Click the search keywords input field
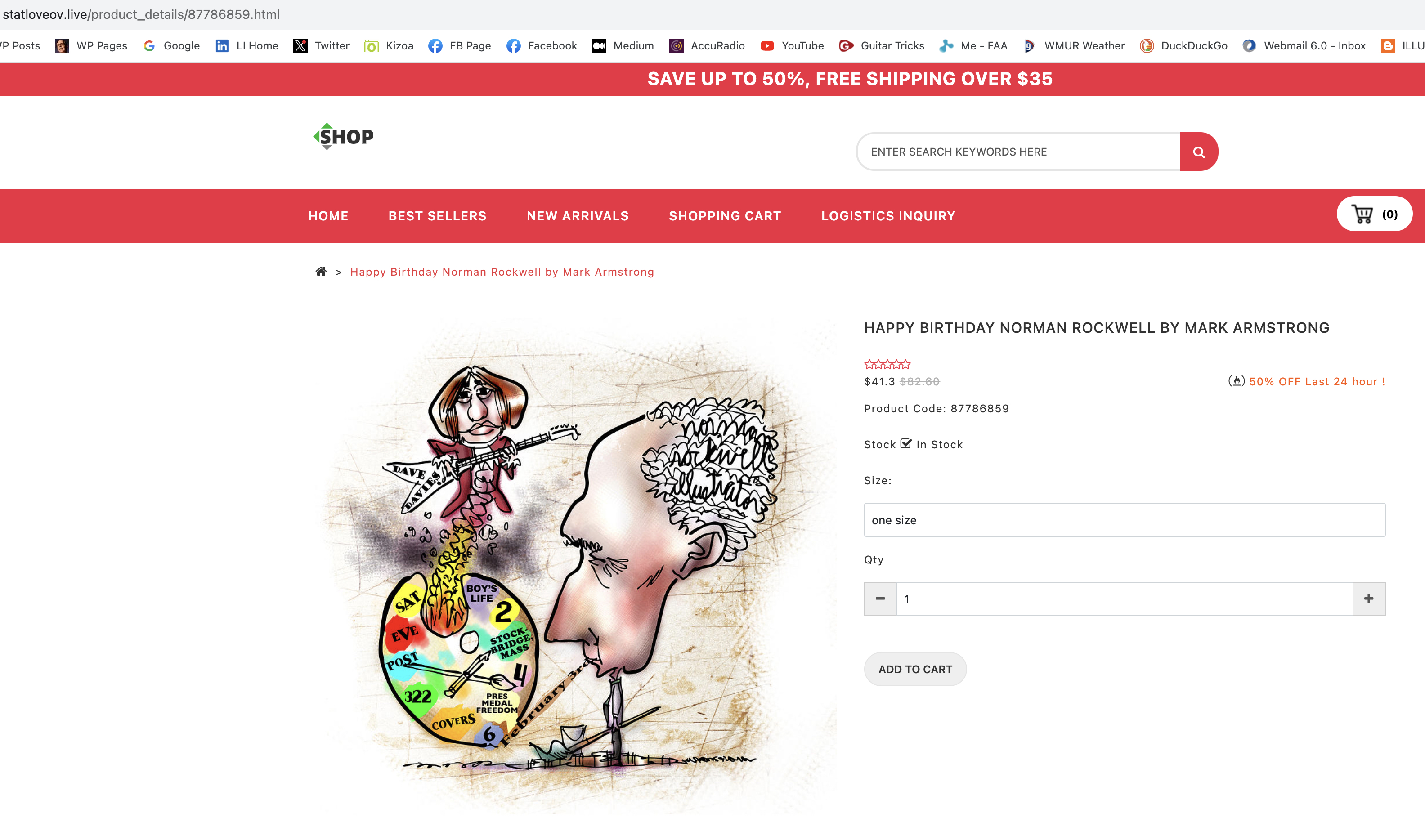Viewport: 1425px width, 840px height. click(1018, 152)
